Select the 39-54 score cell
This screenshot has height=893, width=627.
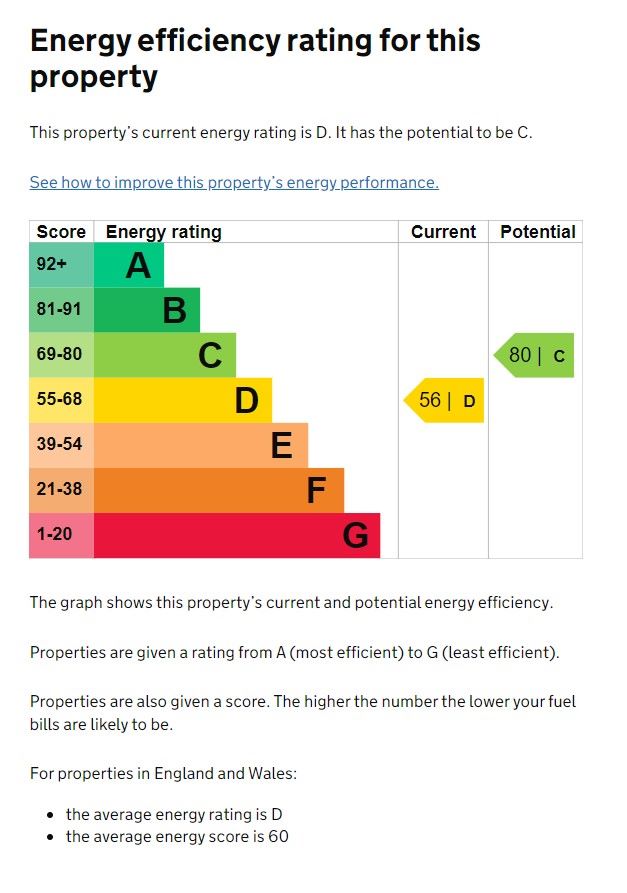pos(62,445)
